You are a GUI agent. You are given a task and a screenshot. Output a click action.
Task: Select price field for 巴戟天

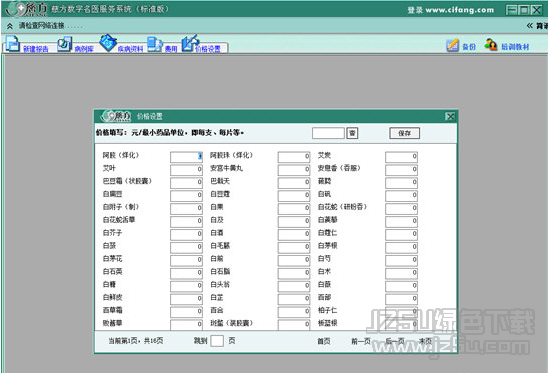[294, 182]
